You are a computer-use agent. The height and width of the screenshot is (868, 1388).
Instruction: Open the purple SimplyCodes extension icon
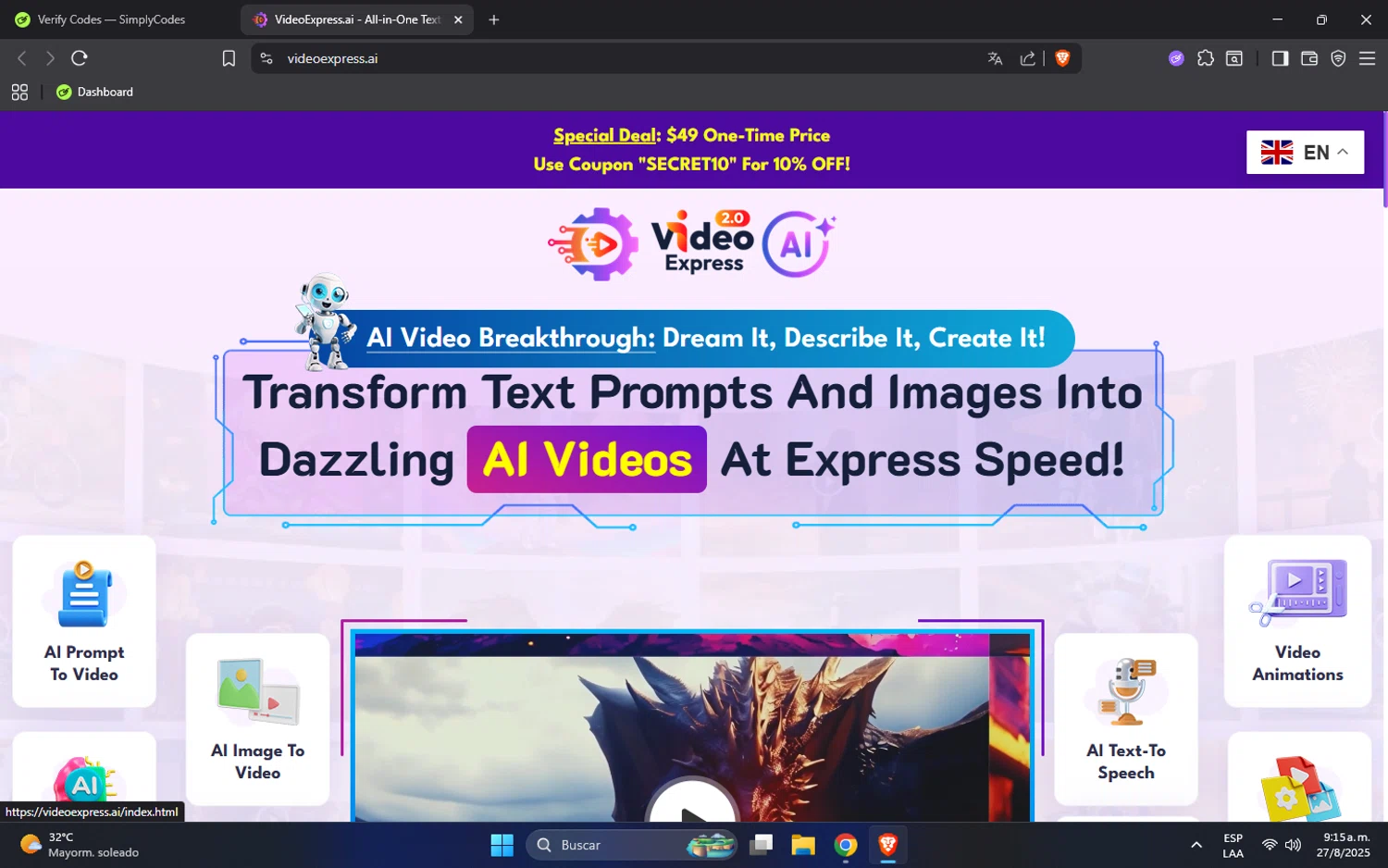click(1176, 58)
